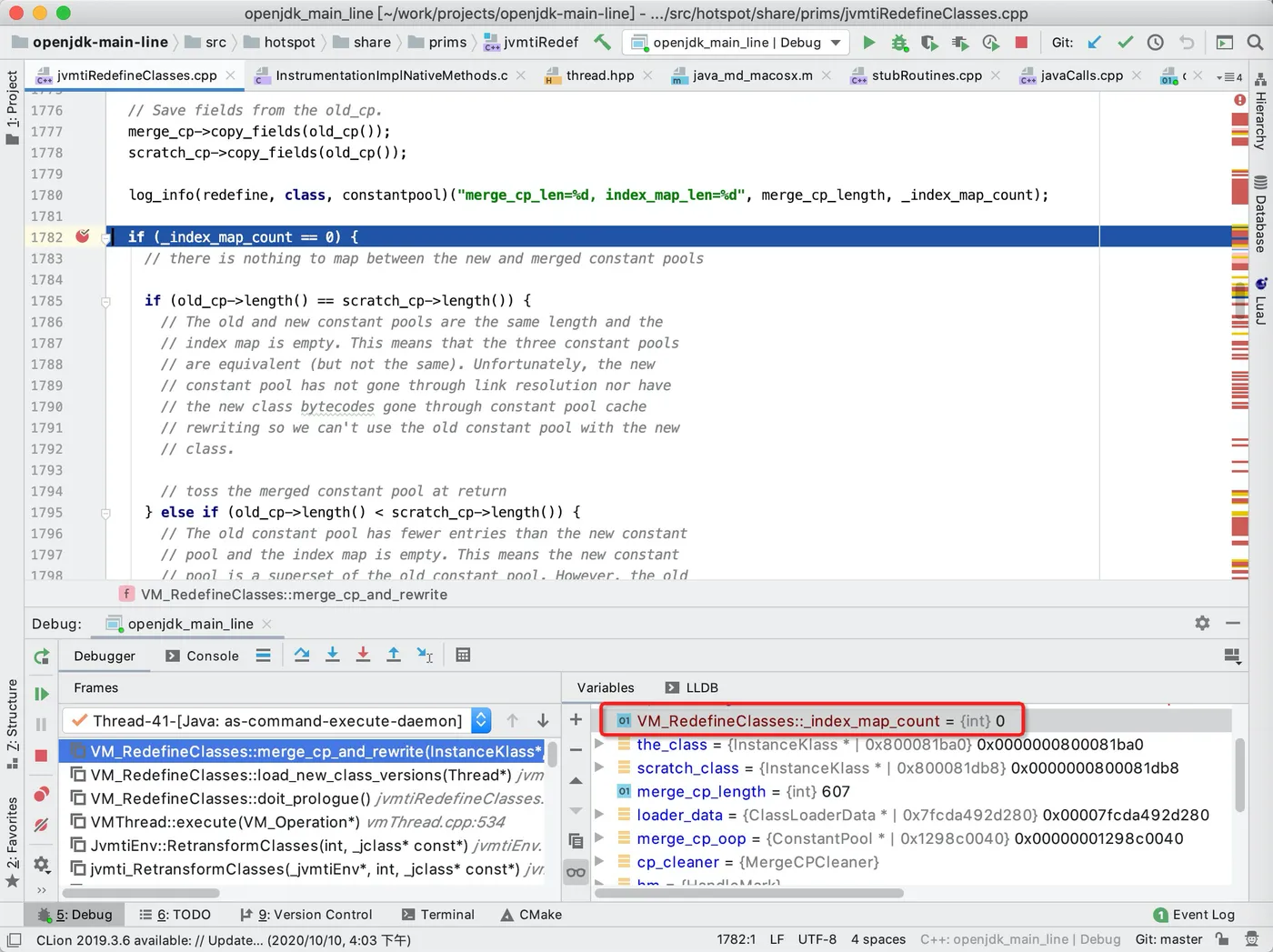1273x952 pixels.
Task: Expand the scratch_class variable node
Action: 599,767
